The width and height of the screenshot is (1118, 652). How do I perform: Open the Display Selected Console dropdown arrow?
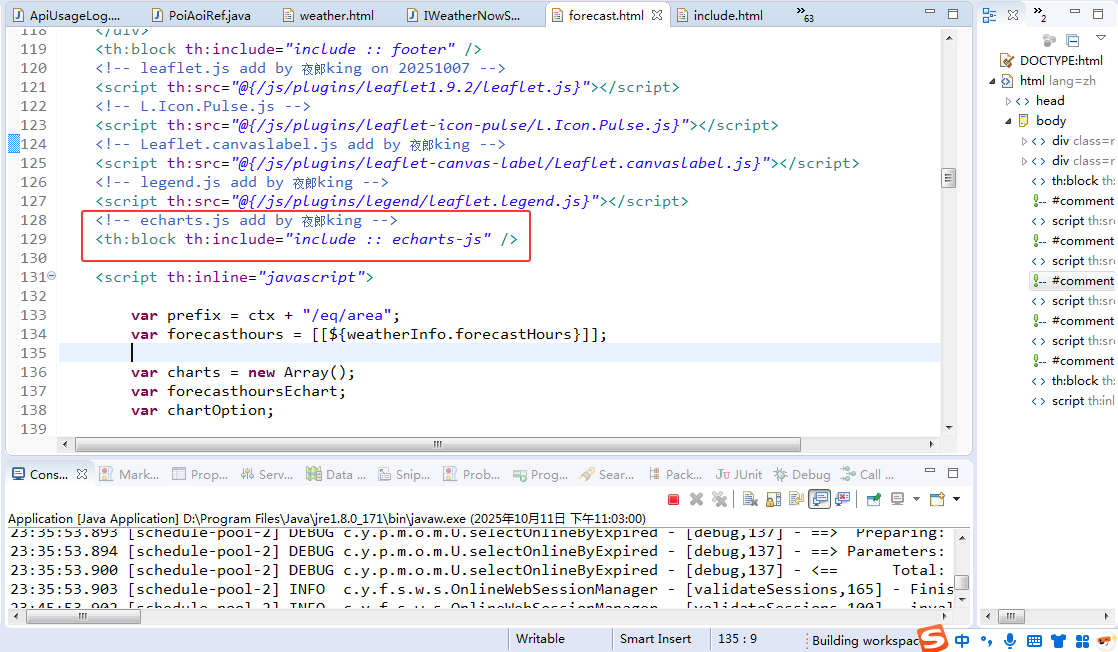pyautogui.click(x=916, y=499)
